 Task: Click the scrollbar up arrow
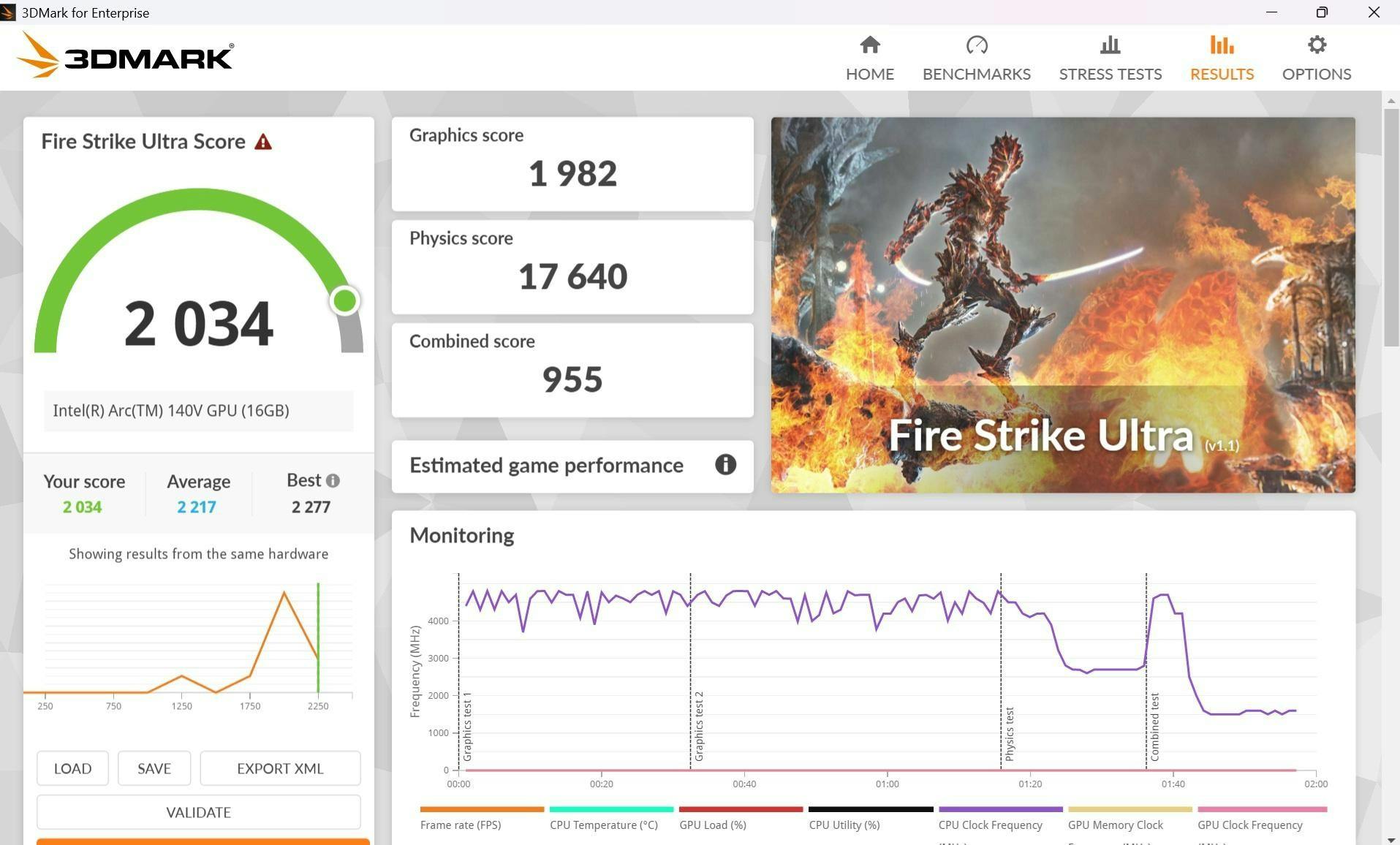coord(1391,100)
